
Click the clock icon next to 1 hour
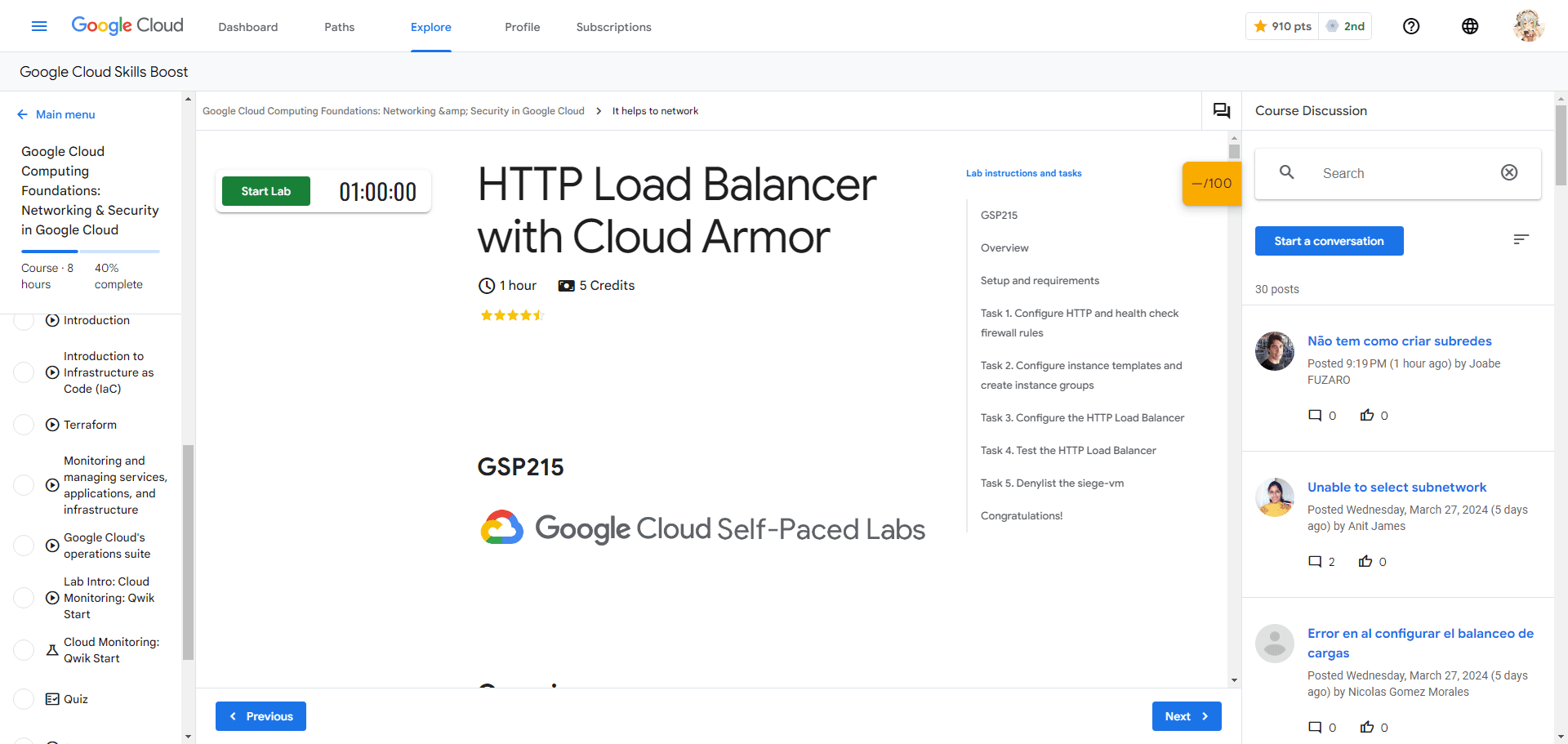coord(487,285)
